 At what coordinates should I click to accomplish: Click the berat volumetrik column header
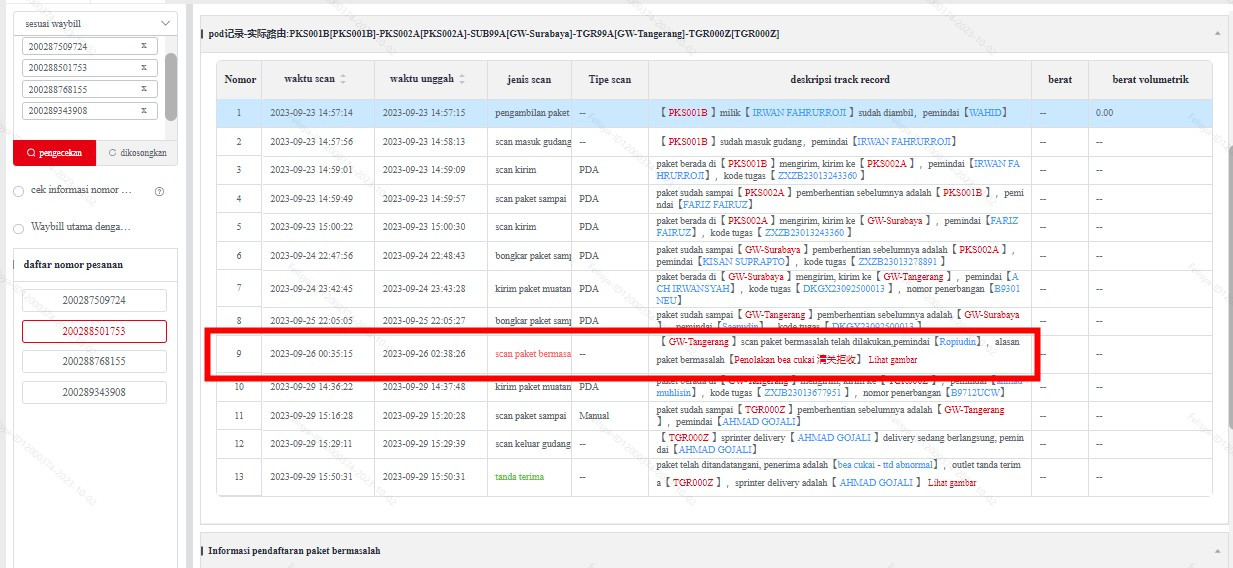1151,80
